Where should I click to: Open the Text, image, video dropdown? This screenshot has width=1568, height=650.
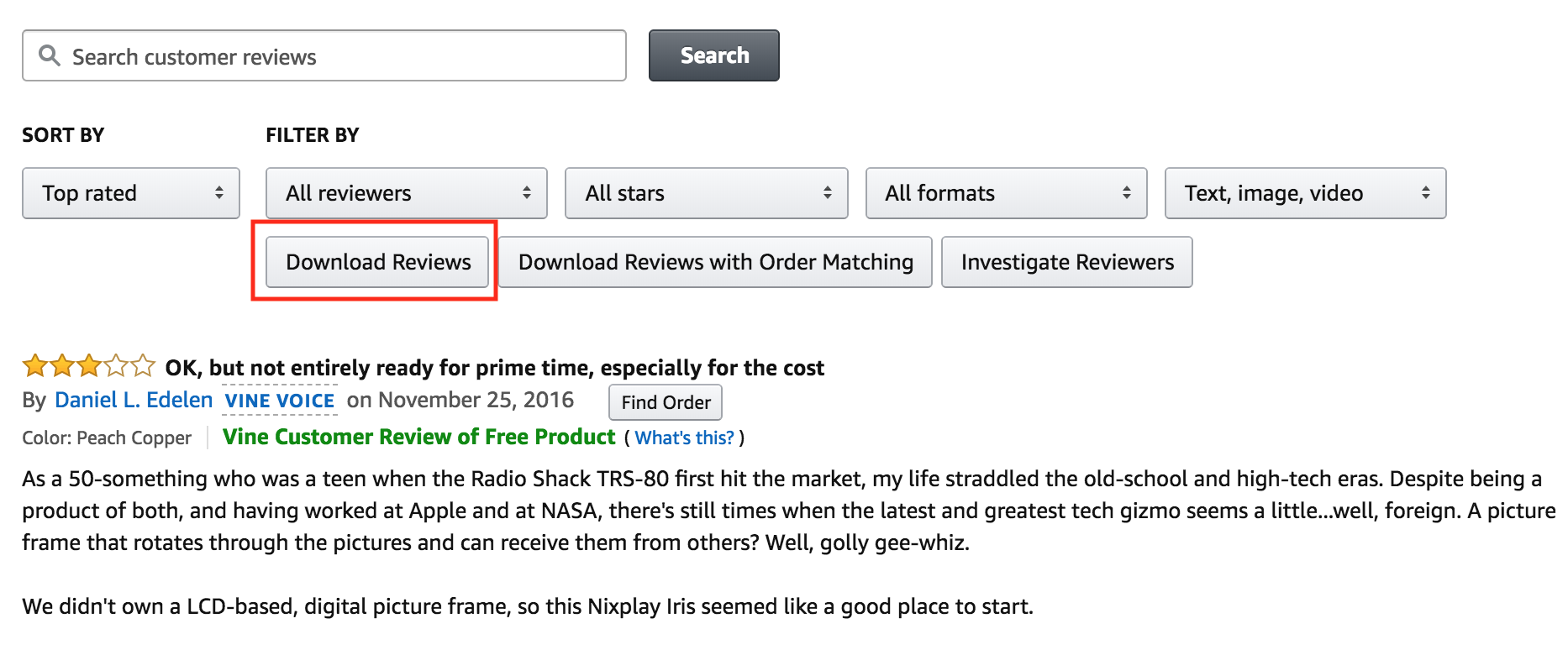(1306, 193)
